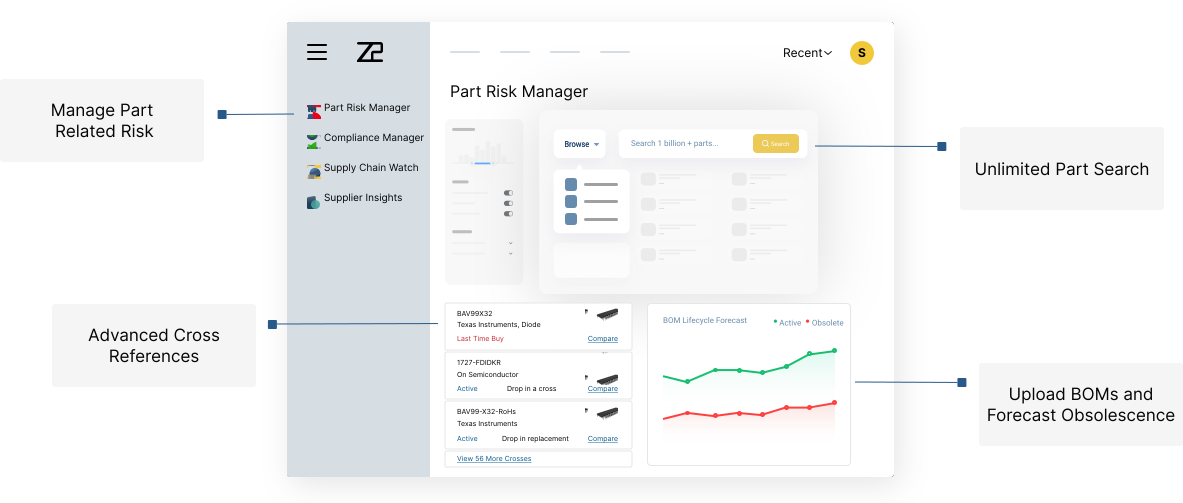The image size is (1183, 503).
Task: Click the 1727-FDIDKR chip thumbnail
Action: coord(607,379)
